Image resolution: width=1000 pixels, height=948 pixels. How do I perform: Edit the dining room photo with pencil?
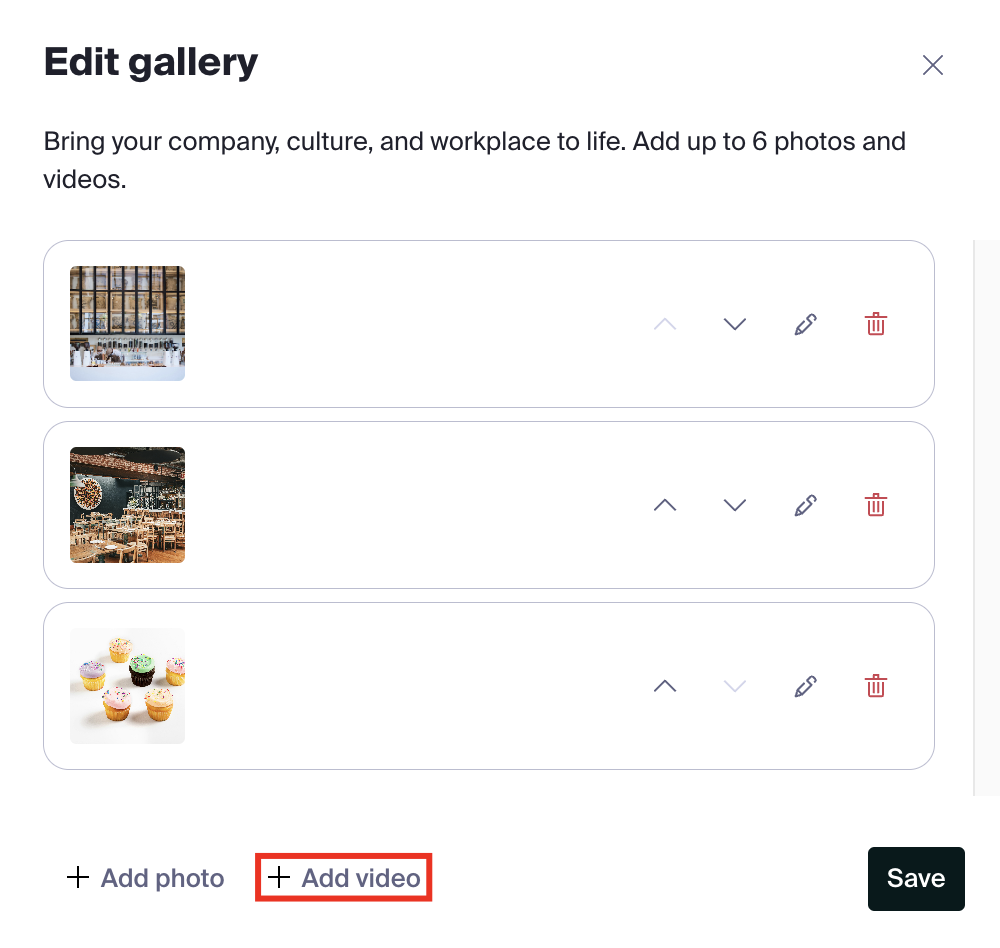805,505
